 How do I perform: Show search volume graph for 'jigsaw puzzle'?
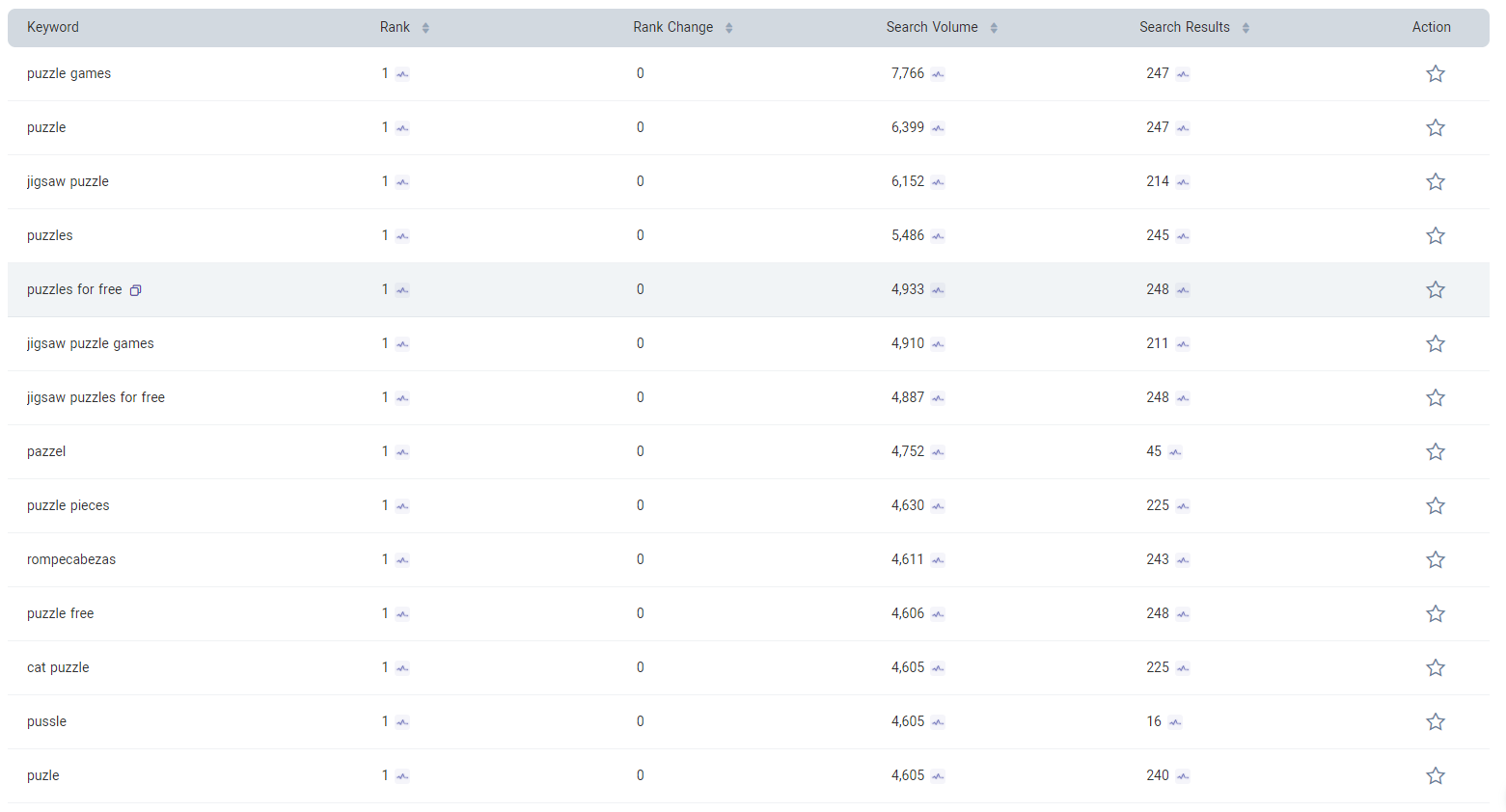938,182
